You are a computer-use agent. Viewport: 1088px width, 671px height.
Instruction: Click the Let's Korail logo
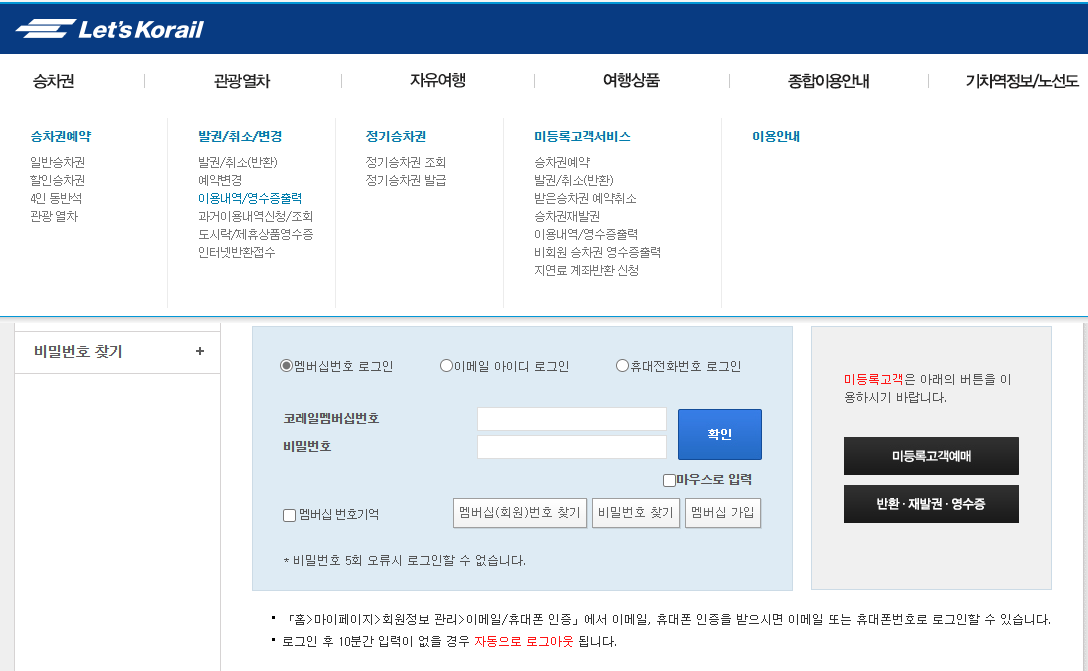coord(120,28)
